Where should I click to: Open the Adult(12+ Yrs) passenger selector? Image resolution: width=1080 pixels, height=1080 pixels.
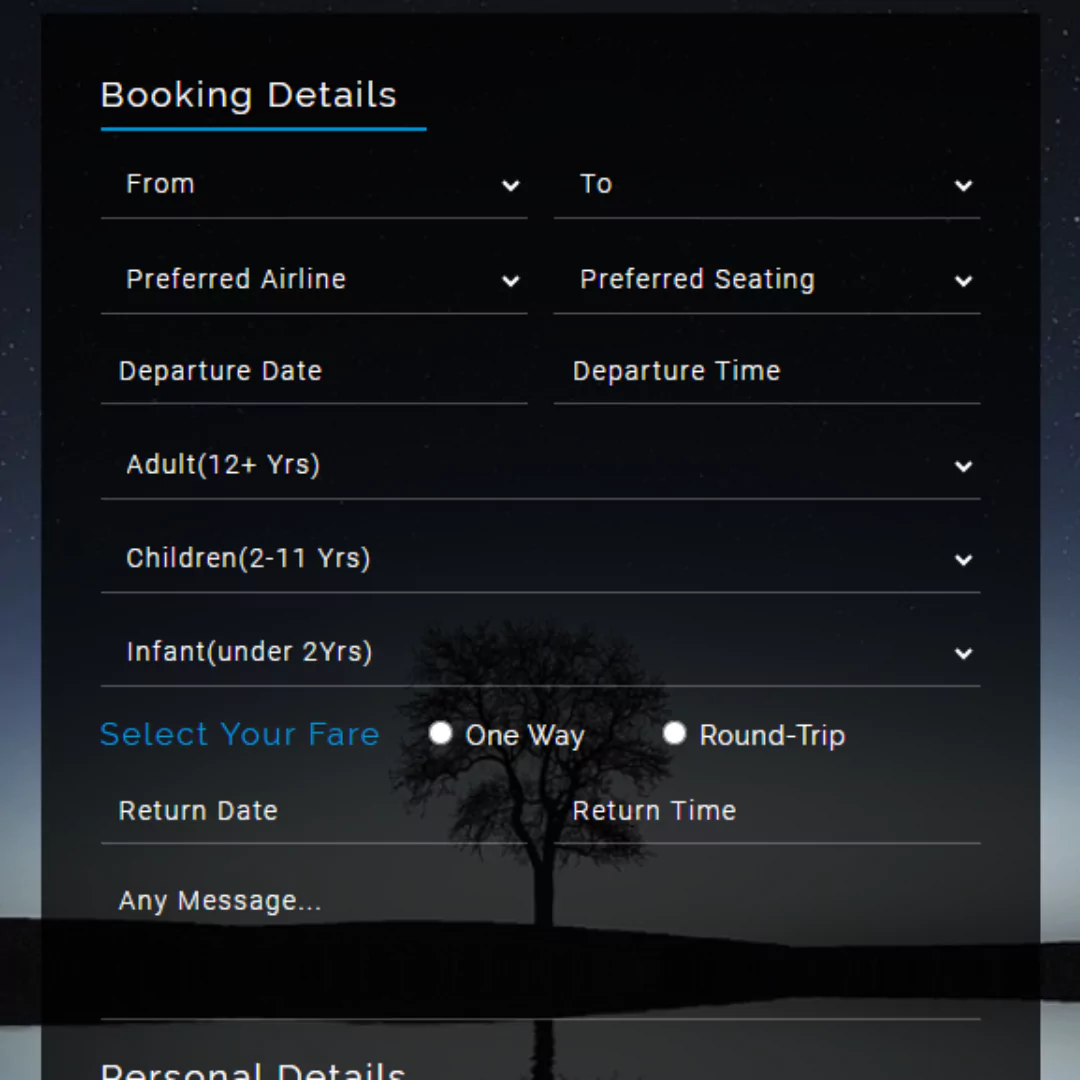click(x=541, y=465)
